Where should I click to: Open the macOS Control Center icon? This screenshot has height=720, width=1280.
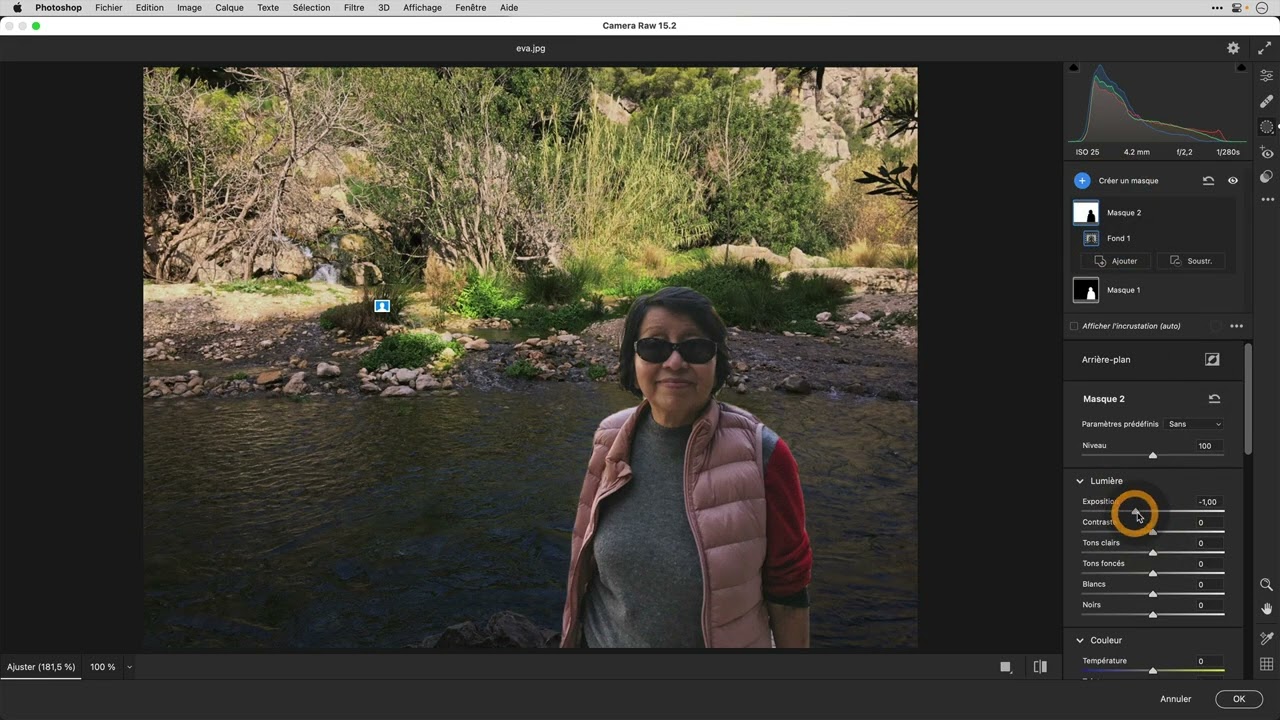[1238, 8]
